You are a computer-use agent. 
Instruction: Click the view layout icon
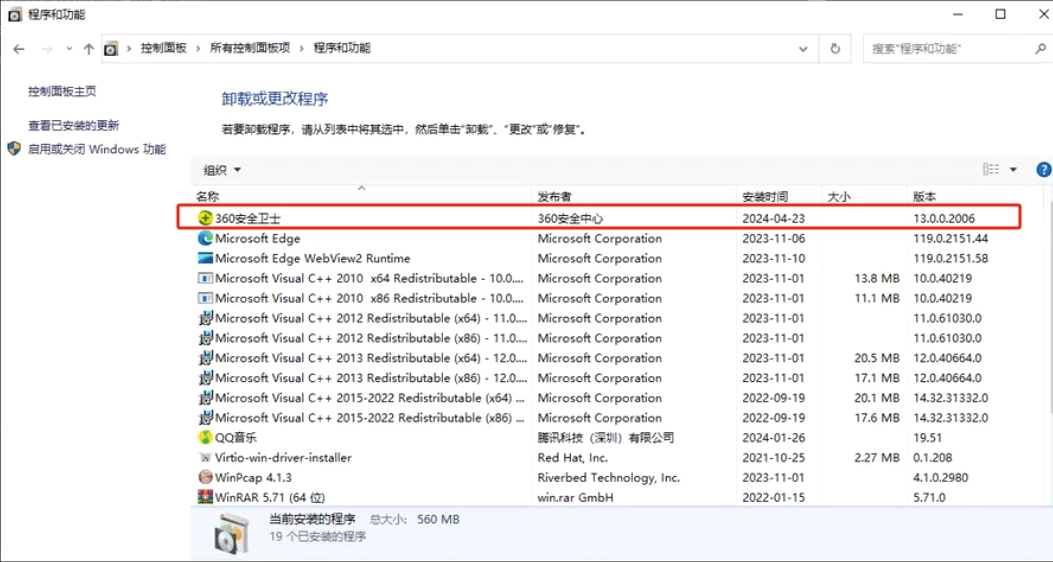pos(991,169)
